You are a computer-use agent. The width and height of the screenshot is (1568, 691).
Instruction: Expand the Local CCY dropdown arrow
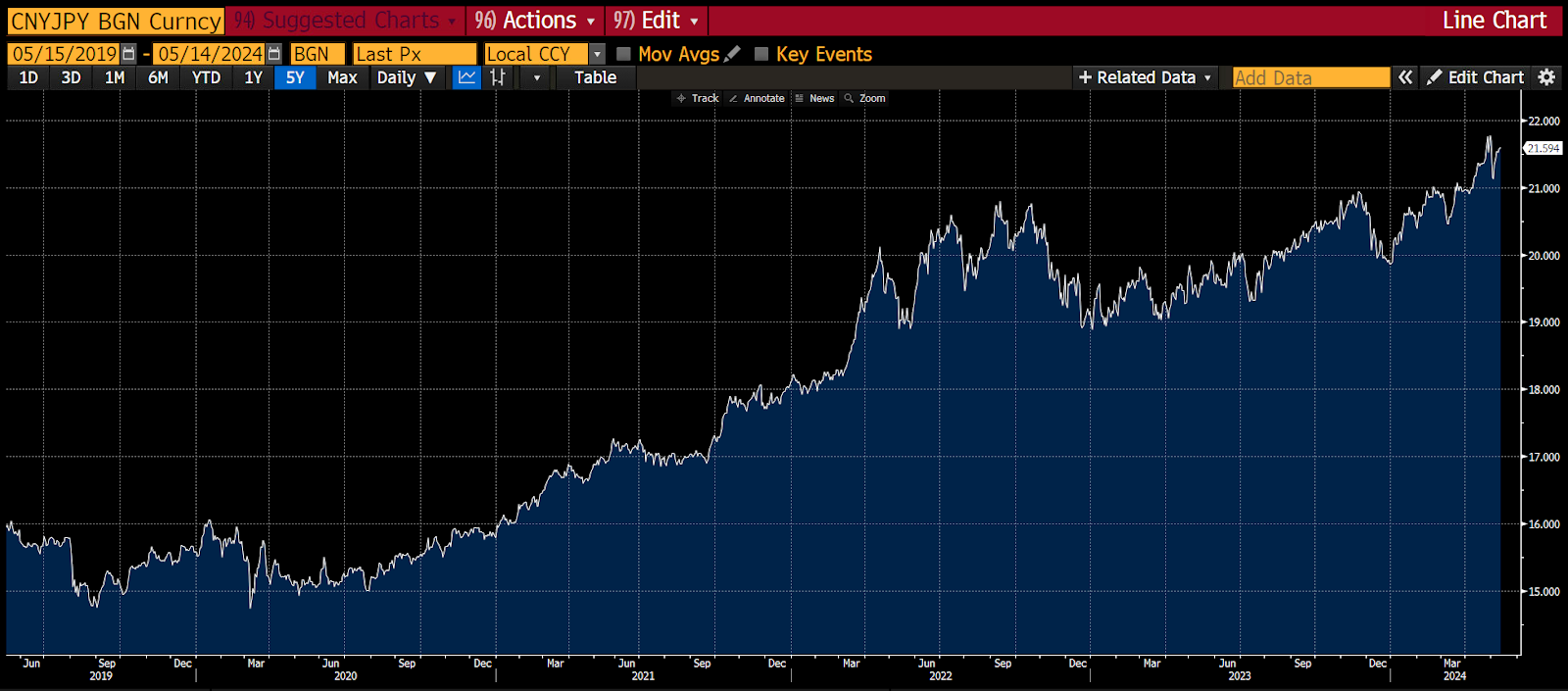pos(597,54)
